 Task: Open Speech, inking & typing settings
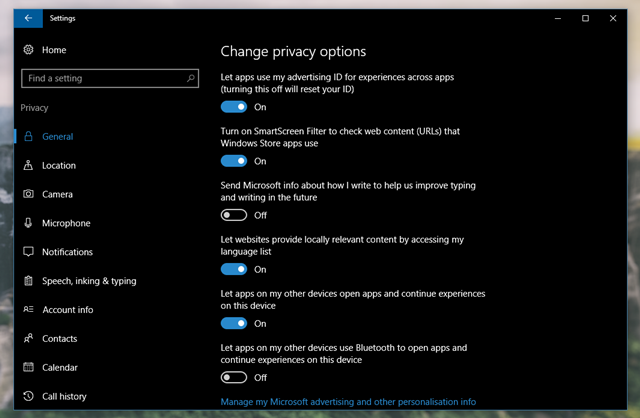coord(89,281)
